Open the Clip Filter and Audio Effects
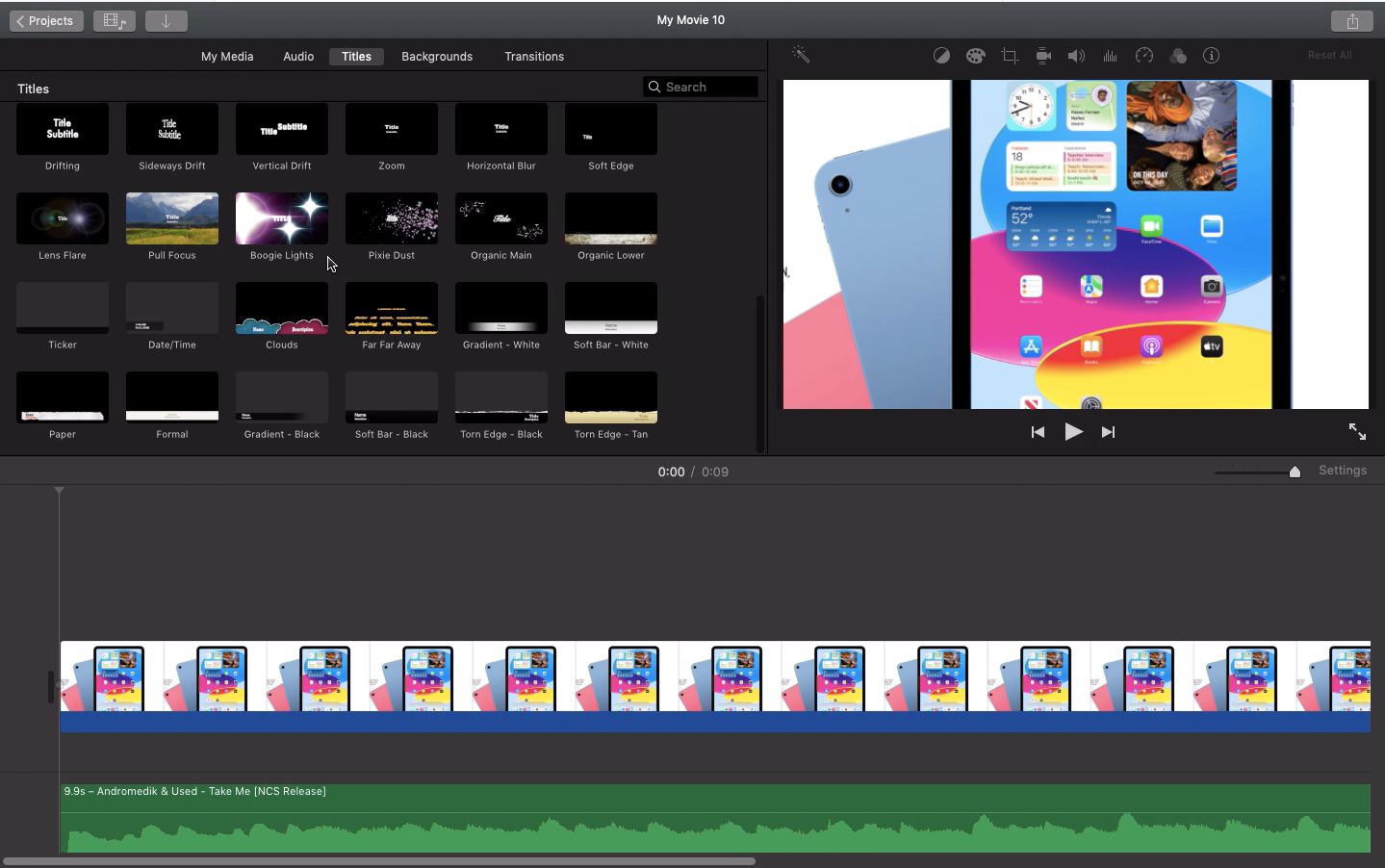1385x868 pixels. point(1177,55)
